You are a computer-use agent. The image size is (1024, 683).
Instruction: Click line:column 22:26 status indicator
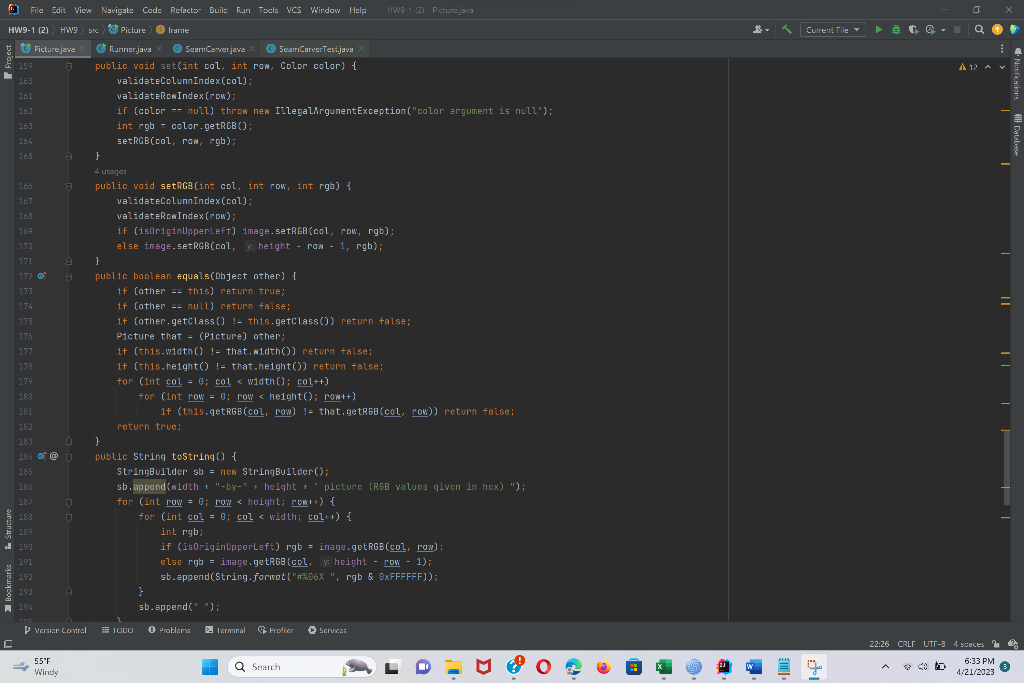tap(879, 644)
